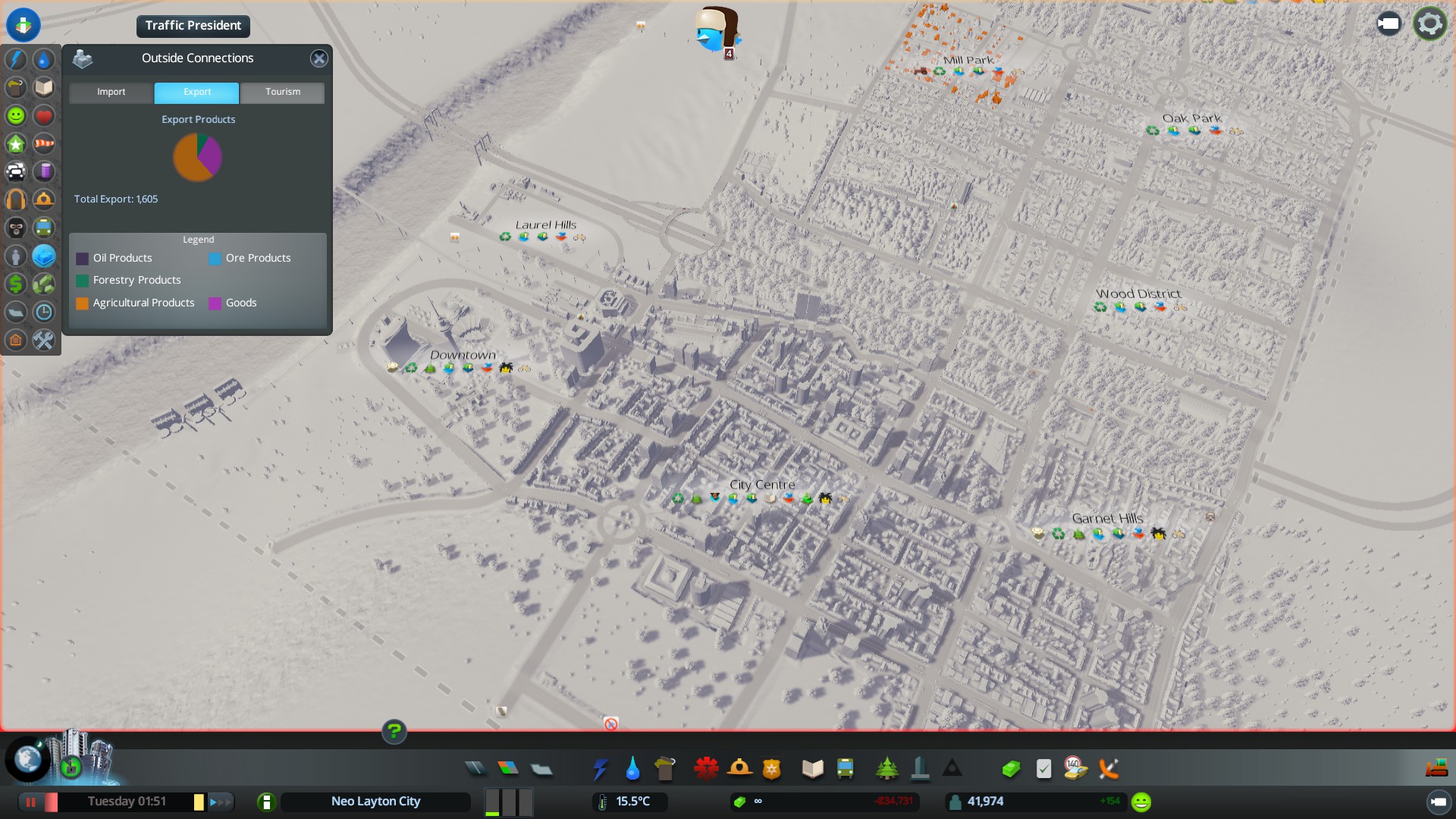This screenshot has height=819, width=1456.
Task: Open the Police build menu badge icon
Action: tap(771, 769)
